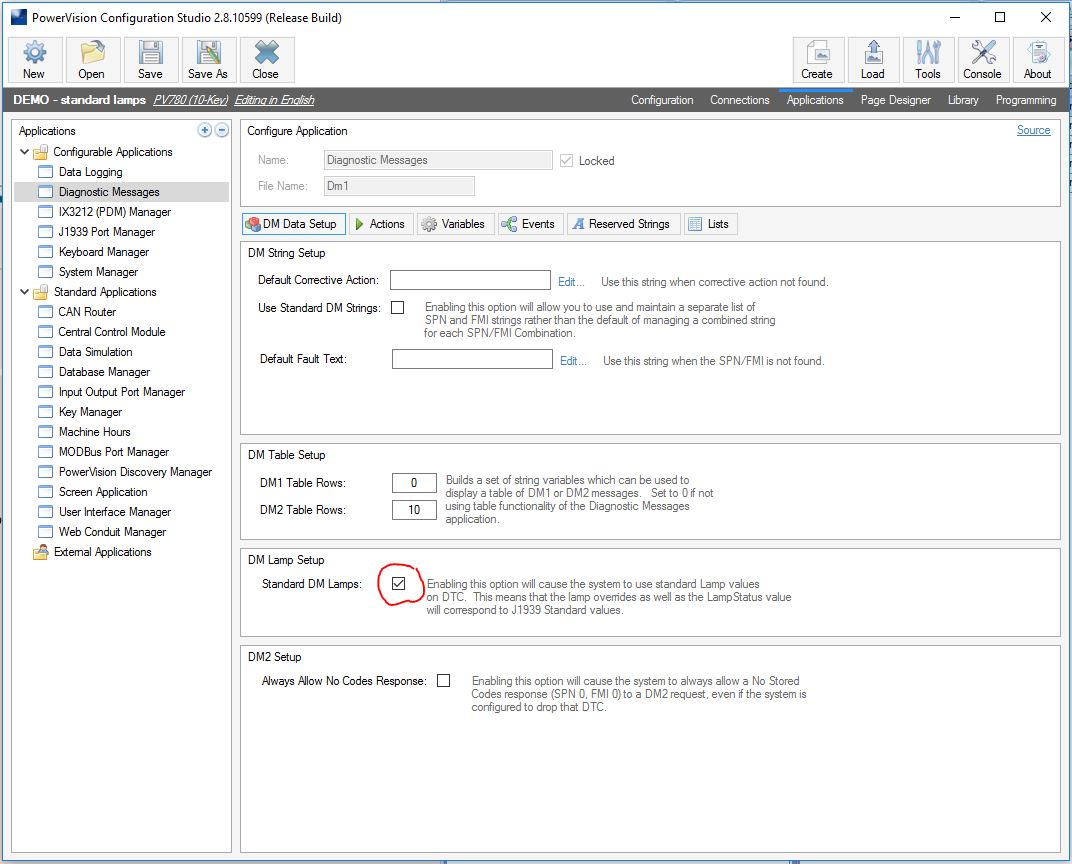Close the configuration with the blue X icon
This screenshot has height=864, width=1072.
266,53
